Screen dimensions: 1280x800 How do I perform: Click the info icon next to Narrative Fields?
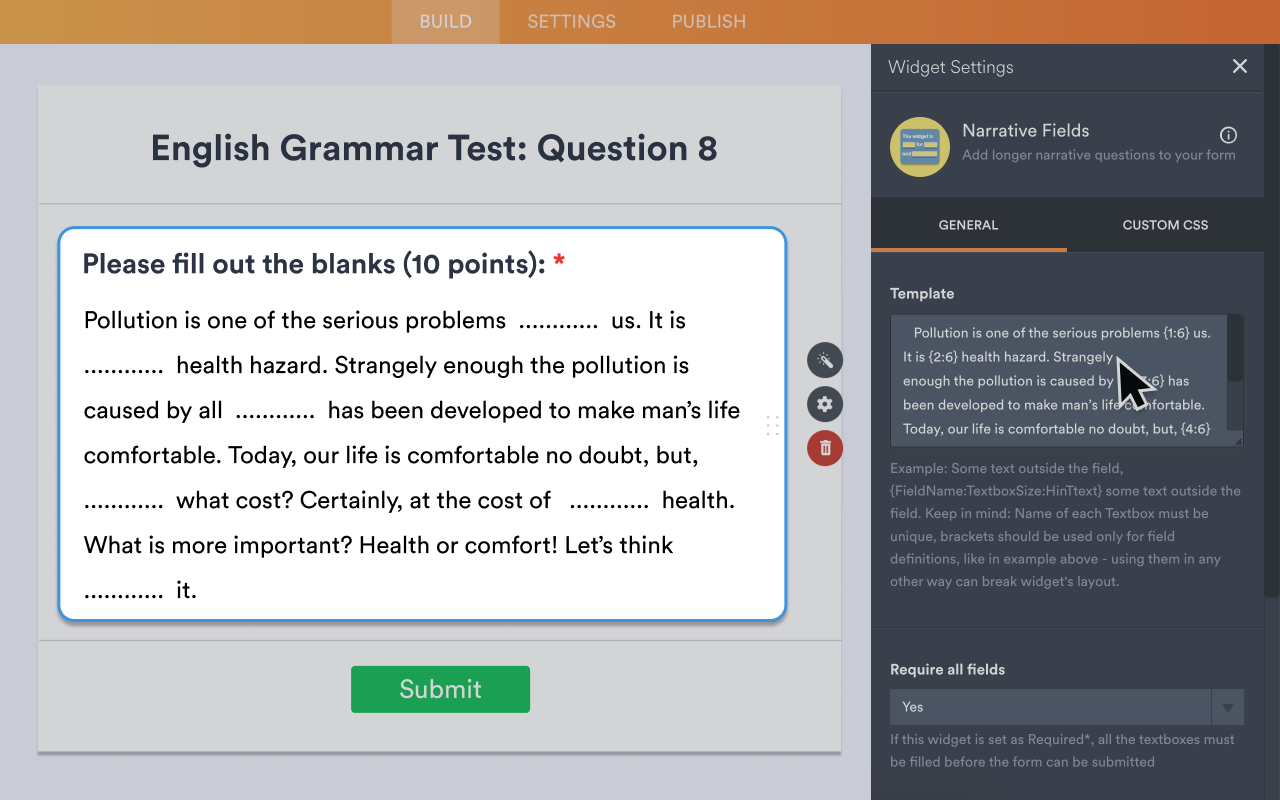1227,134
